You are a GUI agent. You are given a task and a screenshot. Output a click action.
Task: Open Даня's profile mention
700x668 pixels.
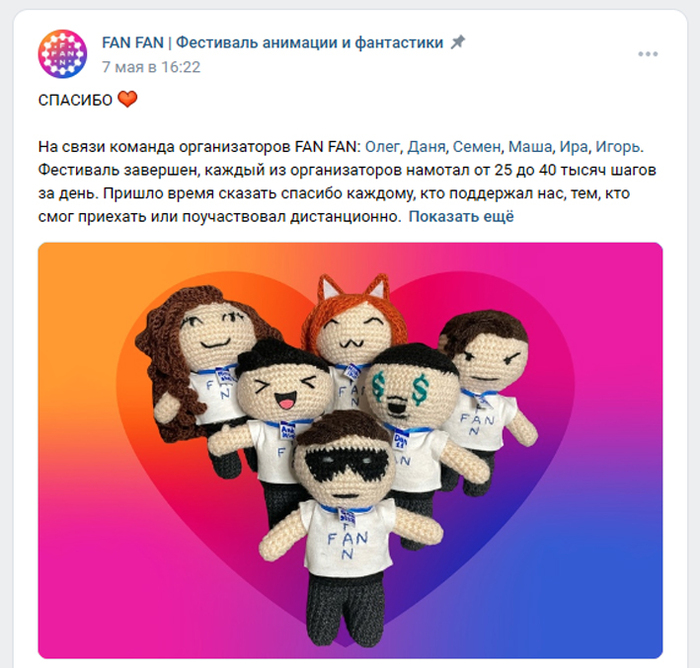[426, 146]
